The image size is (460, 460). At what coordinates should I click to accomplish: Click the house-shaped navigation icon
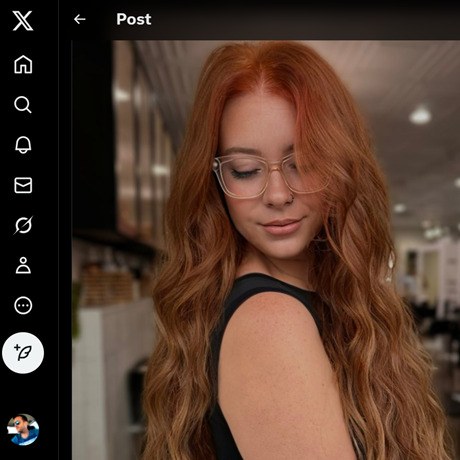point(23,64)
